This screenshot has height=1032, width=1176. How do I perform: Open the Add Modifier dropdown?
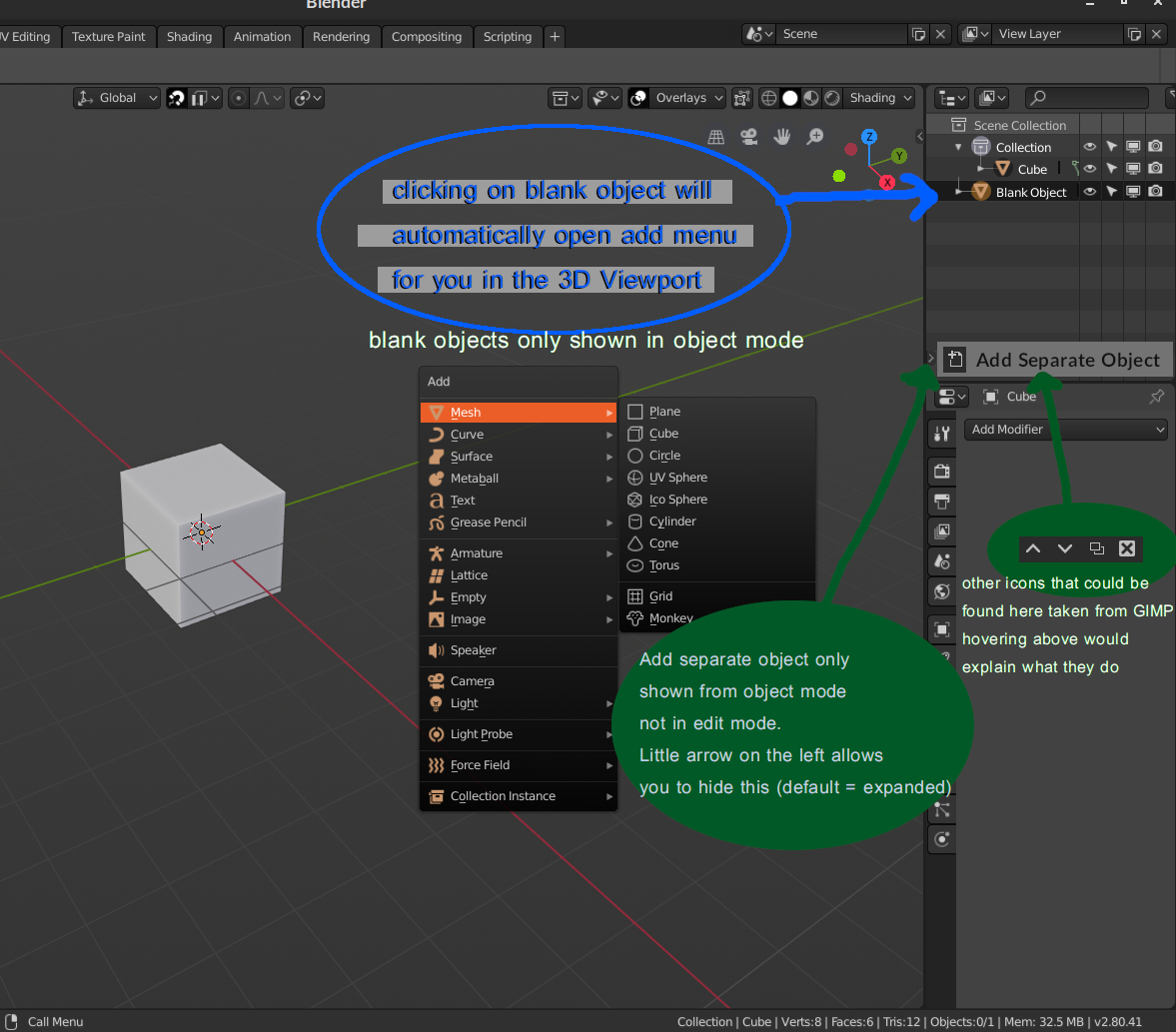pos(1066,430)
